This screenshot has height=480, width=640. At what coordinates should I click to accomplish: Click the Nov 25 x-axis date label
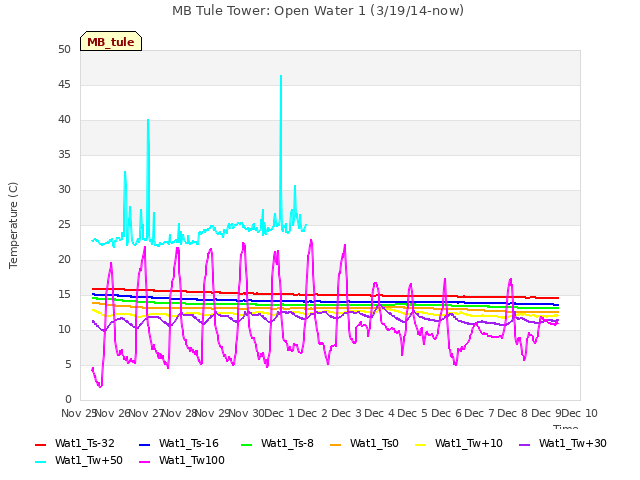click(x=79, y=414)
